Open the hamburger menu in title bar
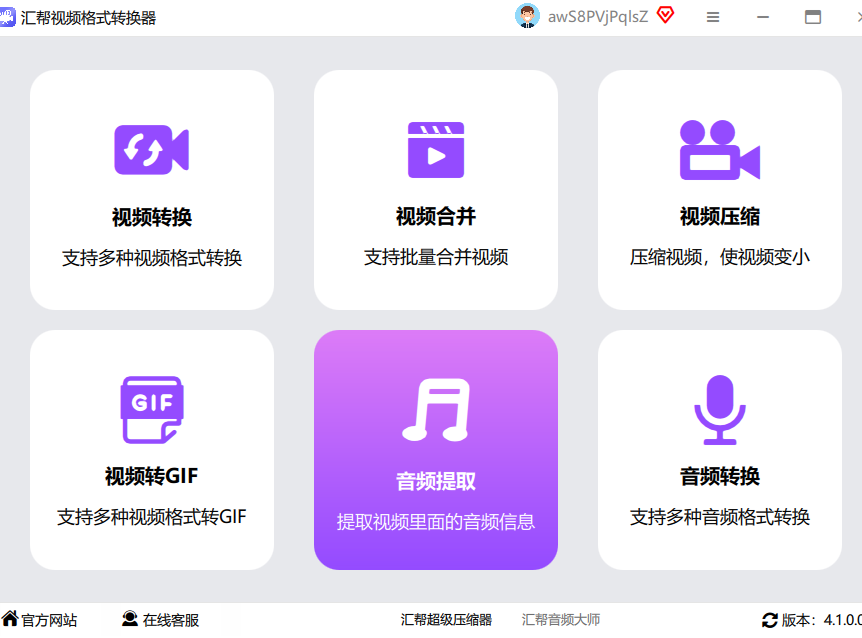 pos(713,18)
